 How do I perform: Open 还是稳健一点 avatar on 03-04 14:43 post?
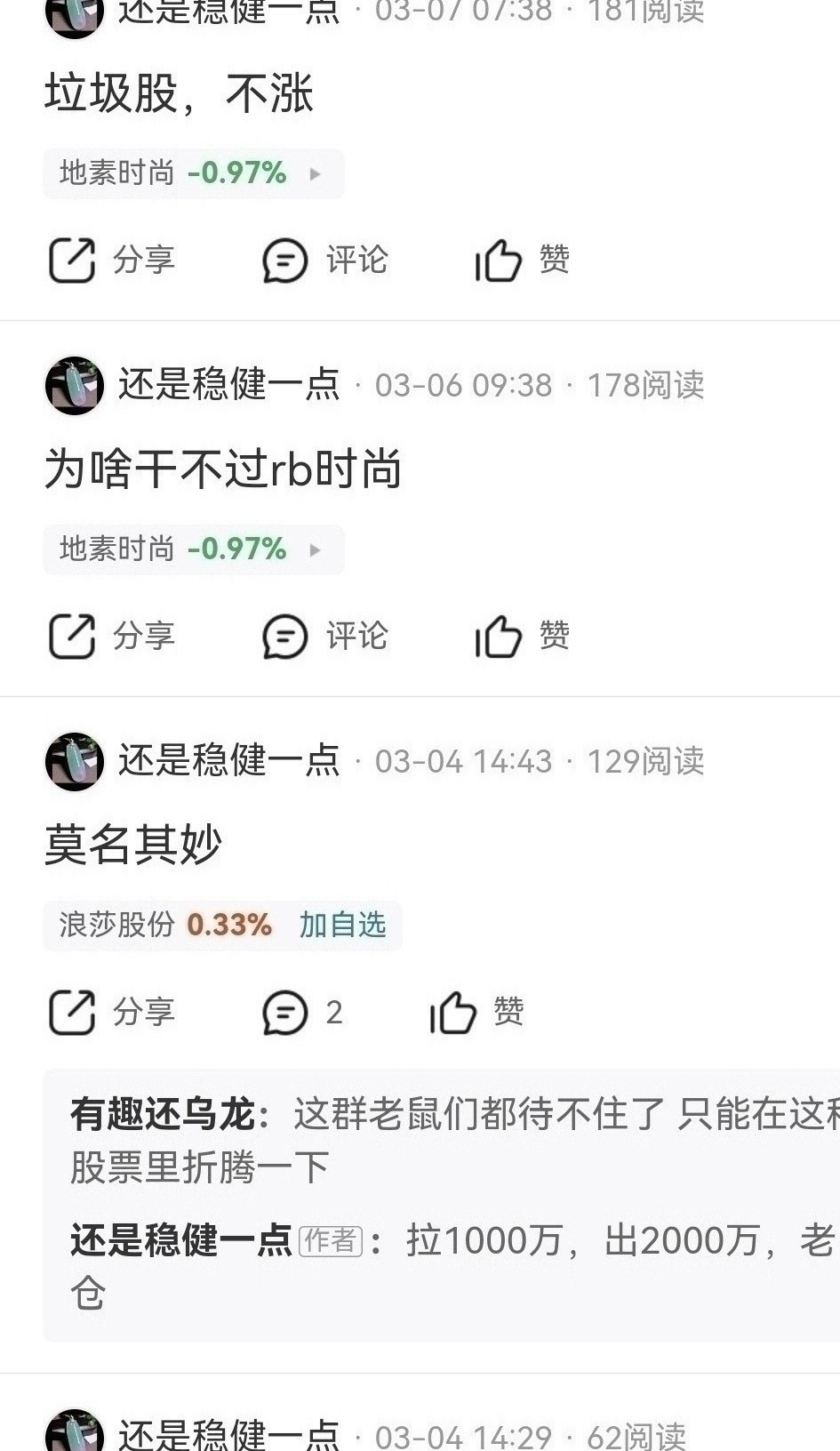pos(75,761)
